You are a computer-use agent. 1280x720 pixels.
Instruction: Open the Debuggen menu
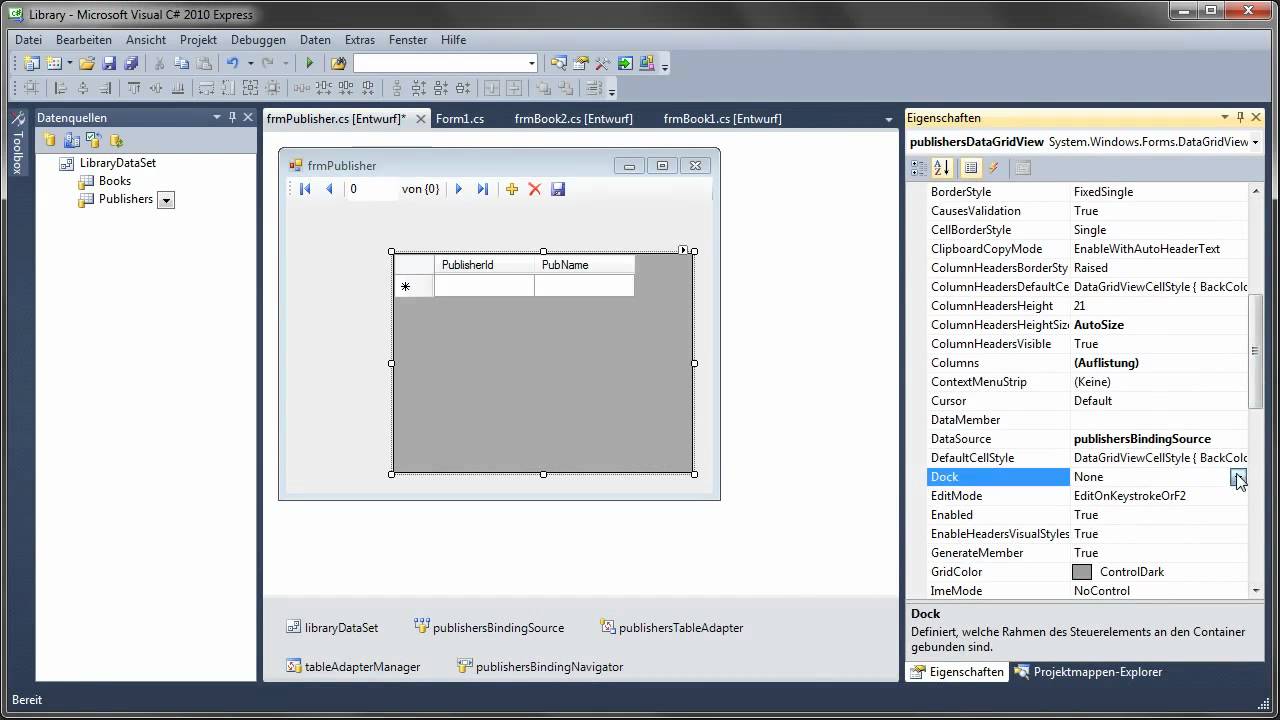(x=258, y=40)
